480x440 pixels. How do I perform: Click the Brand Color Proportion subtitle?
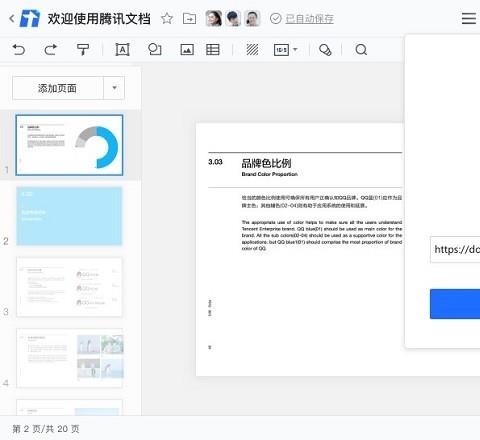pos(270,174)
